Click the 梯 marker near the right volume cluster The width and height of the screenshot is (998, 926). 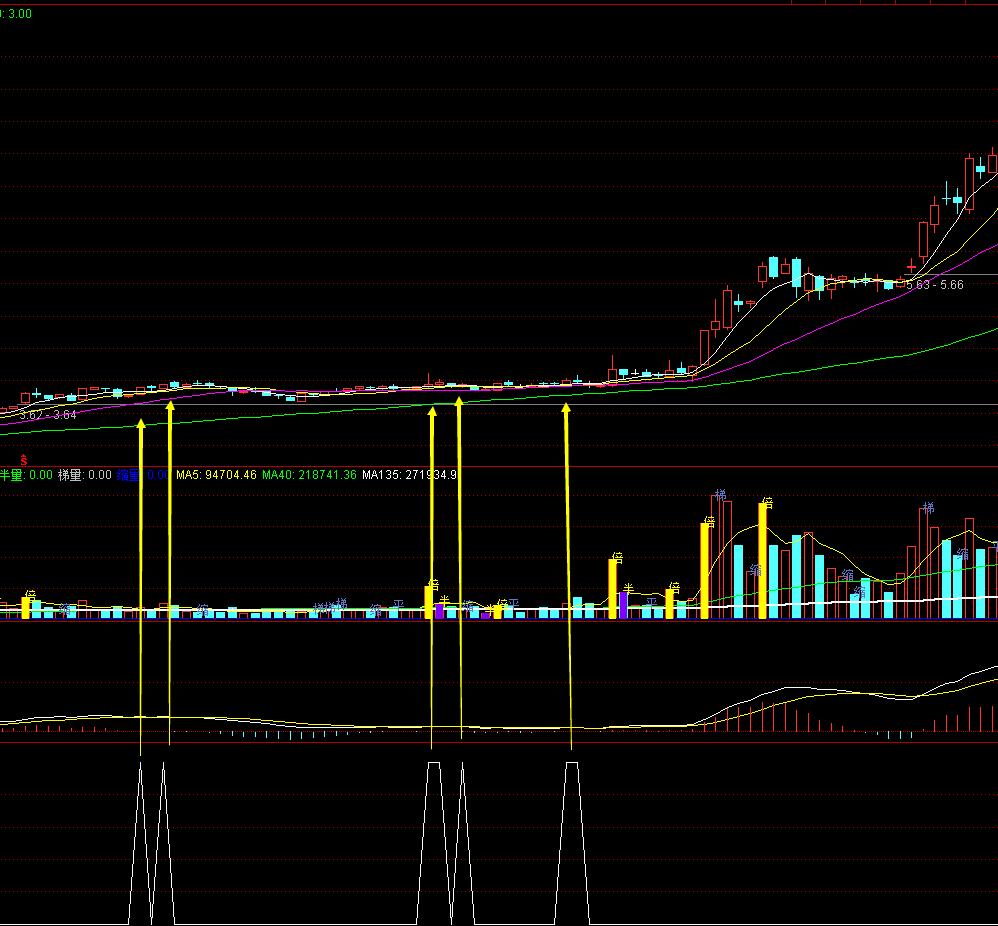pos(929,508)
